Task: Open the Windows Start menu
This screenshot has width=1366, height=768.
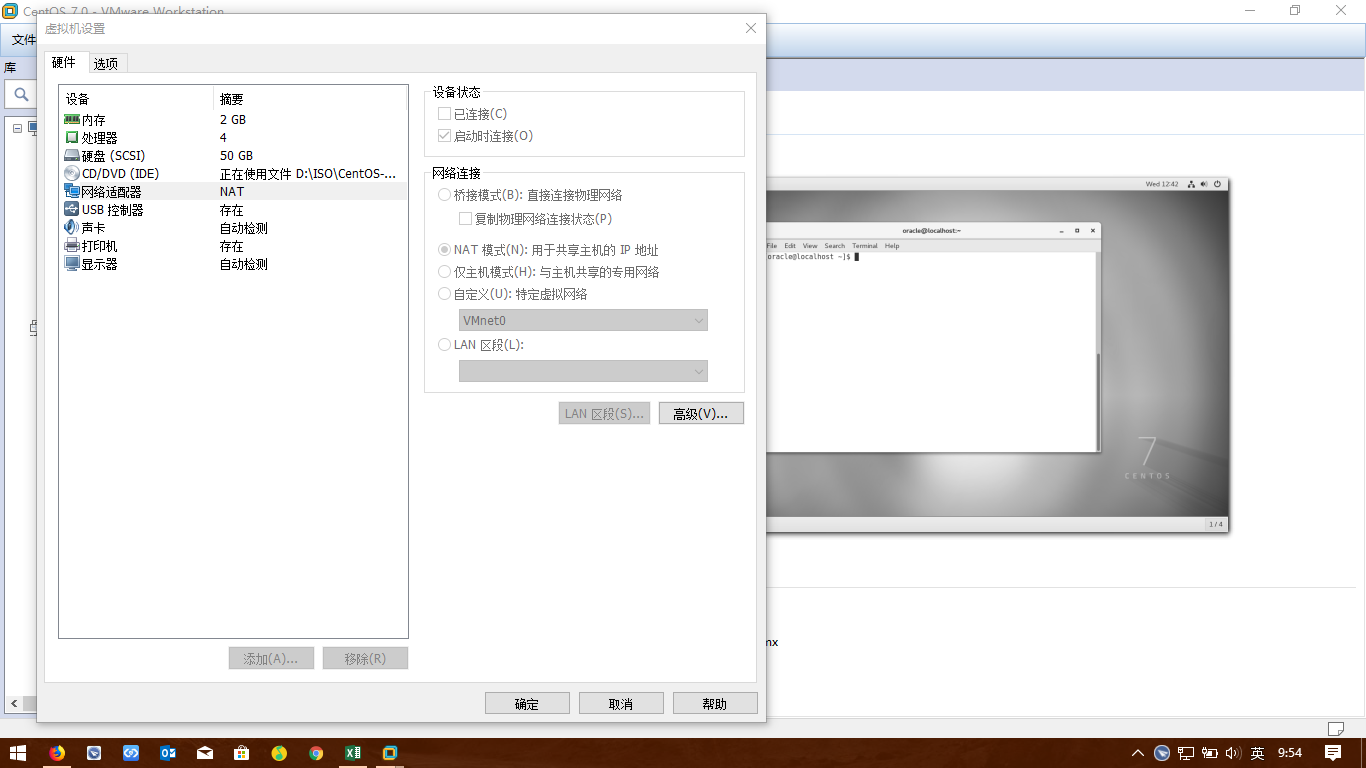Action: (x=18, y=753)
